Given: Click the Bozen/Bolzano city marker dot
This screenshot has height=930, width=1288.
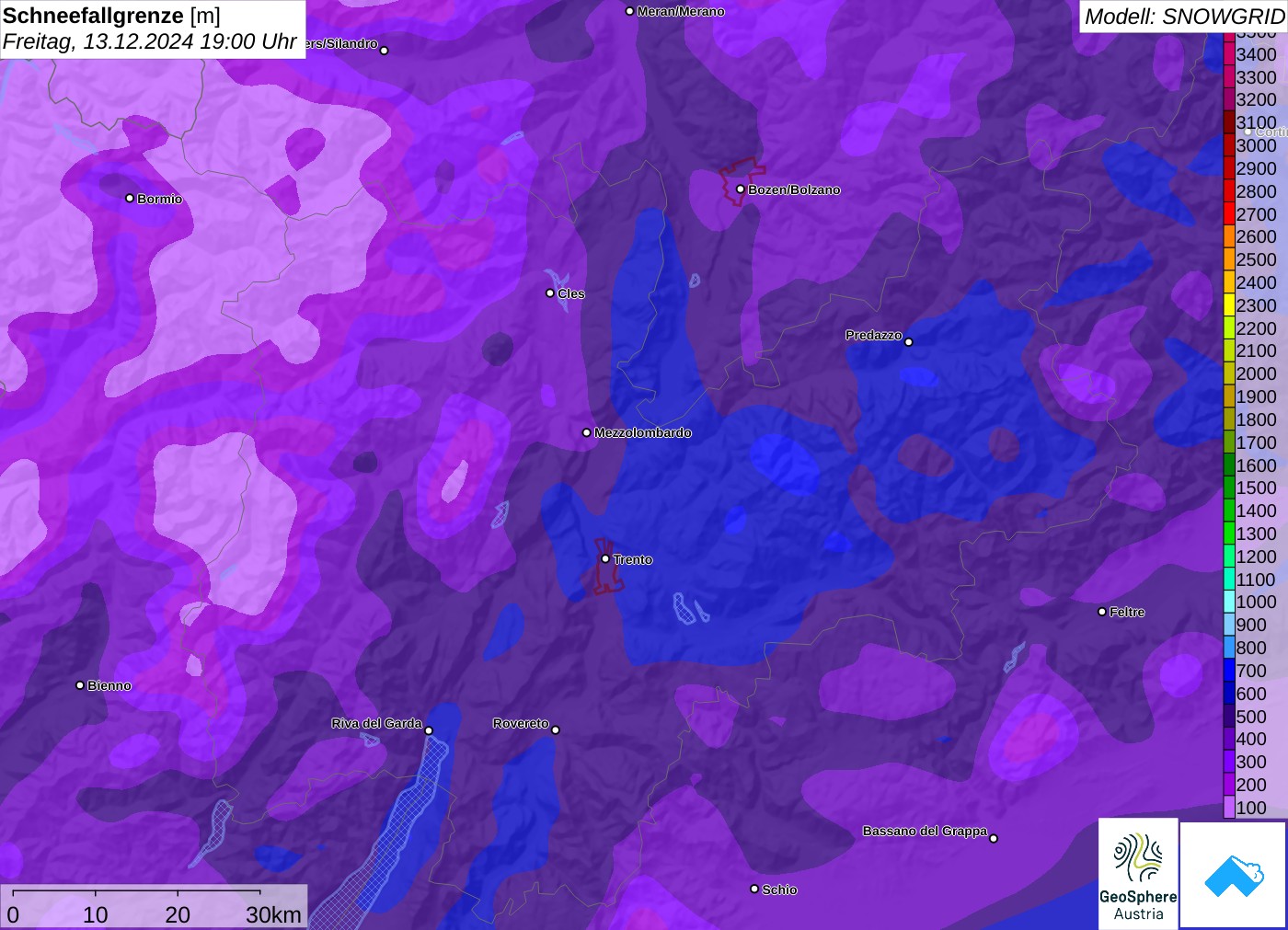Looking at the screenshot, I should 740,189.
